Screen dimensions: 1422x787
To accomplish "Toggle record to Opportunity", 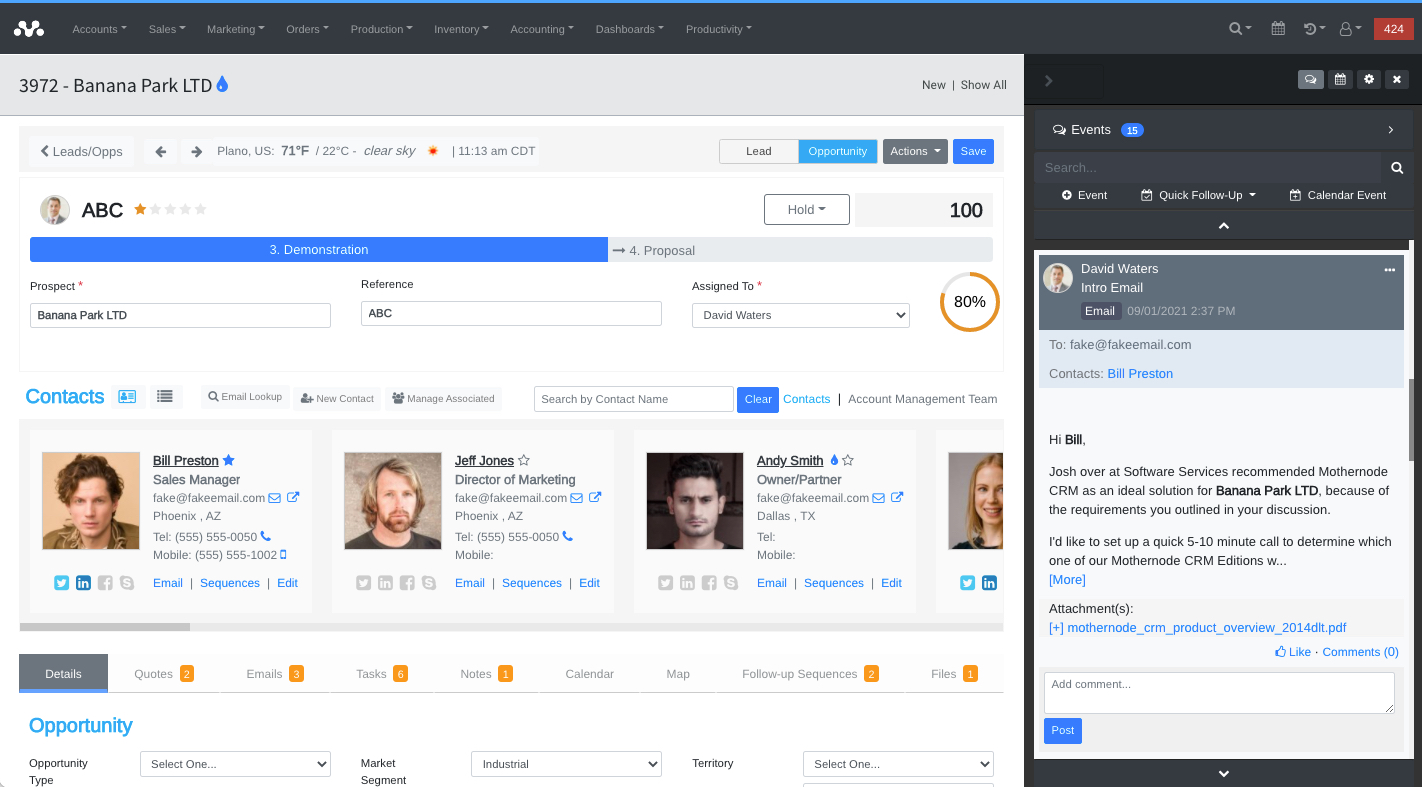I will pos(838,151).
